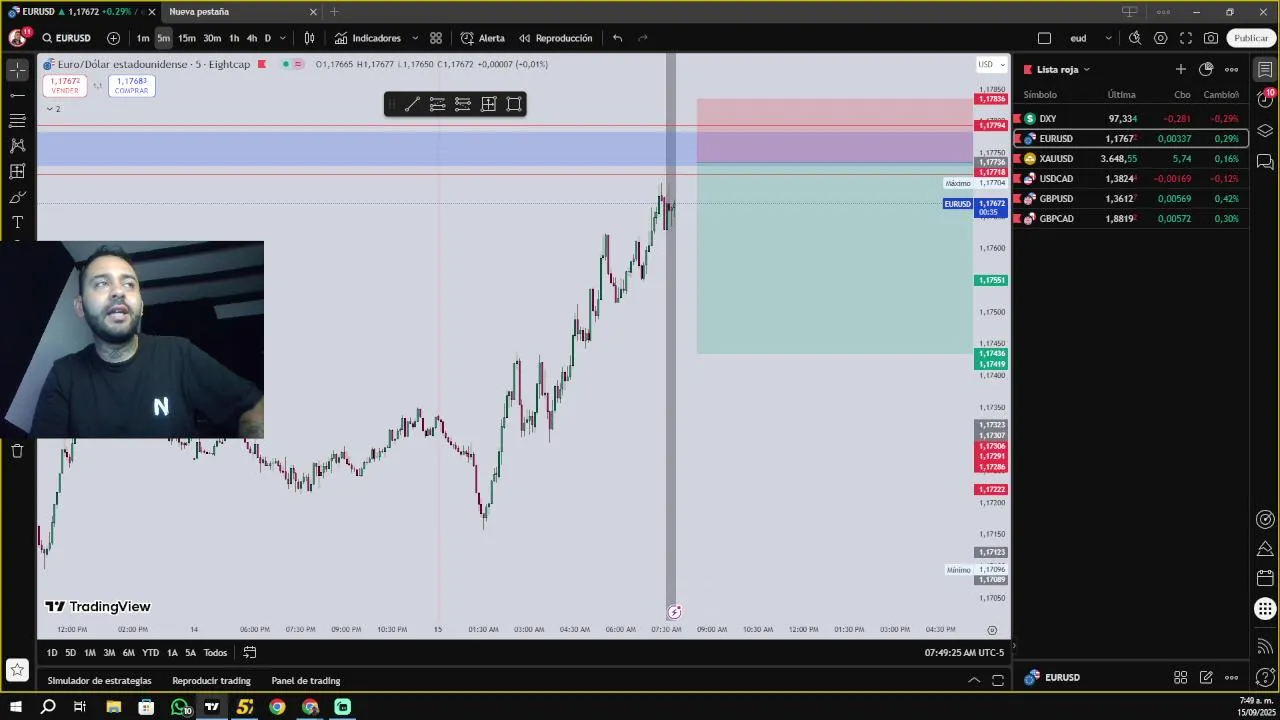Add symbol to watchlist with plus icon
Image resolution: width=1280 pixels, height=720 pixels.
click(1181, 69)
